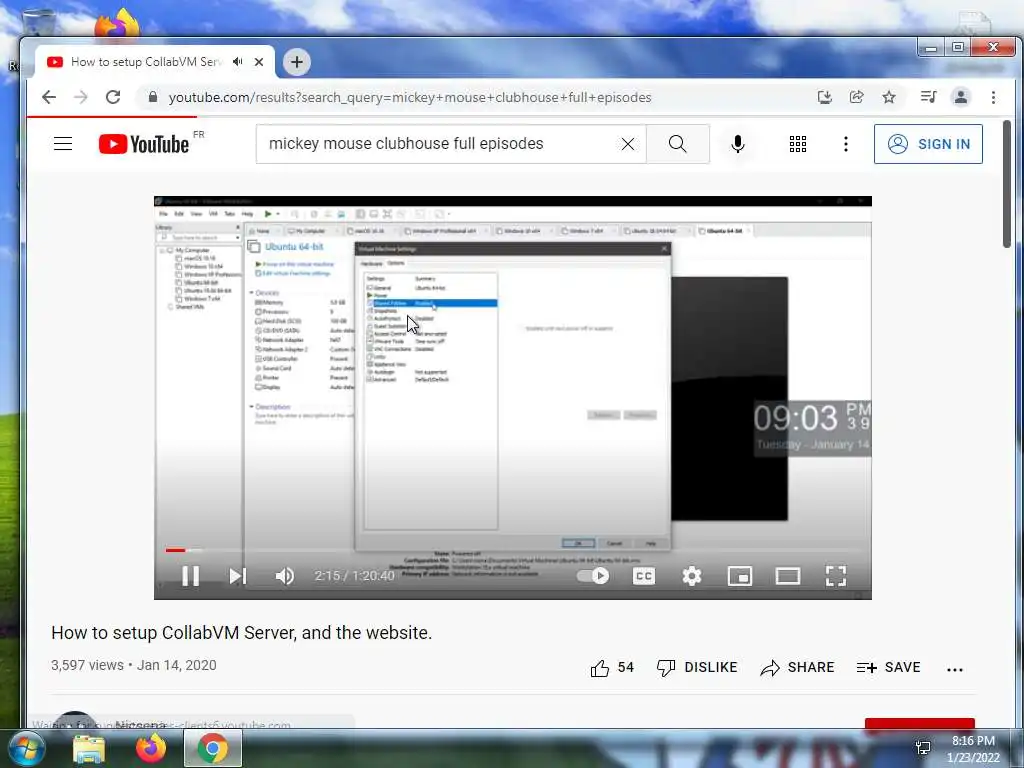1024x768 pixels.
Task: Open the YouTube hamburger guide menu
Action: click(x=63, y=144)
